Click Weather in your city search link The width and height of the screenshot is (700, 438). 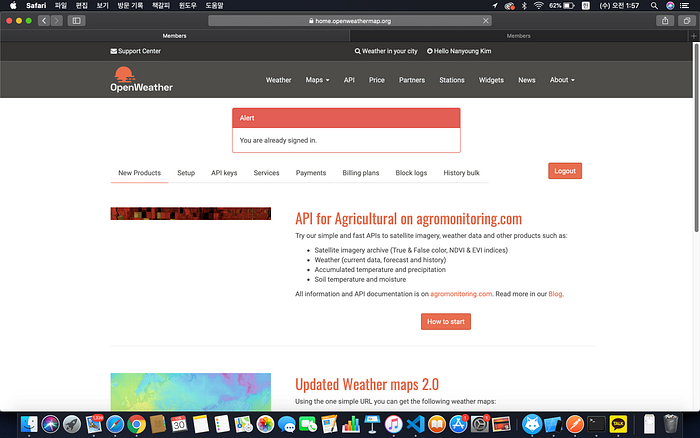[386, 51]
